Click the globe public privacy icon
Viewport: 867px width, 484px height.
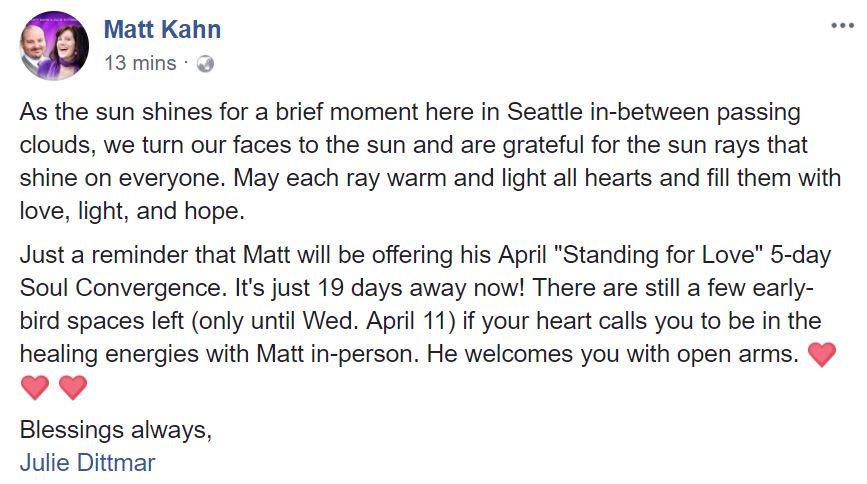tap(207, 63)
